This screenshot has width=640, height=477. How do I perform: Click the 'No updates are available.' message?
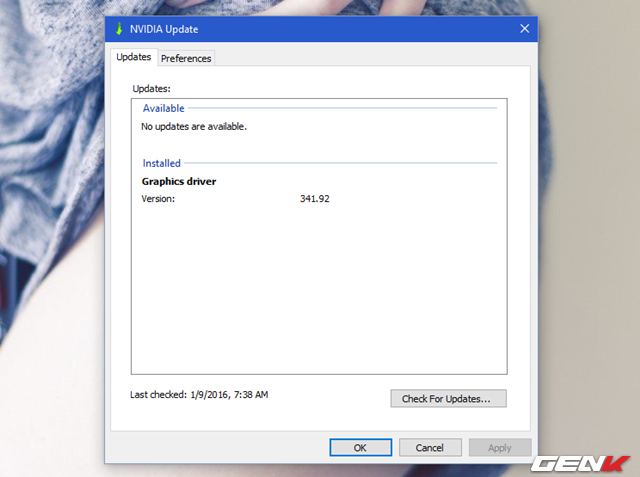(x=194, y=126)
